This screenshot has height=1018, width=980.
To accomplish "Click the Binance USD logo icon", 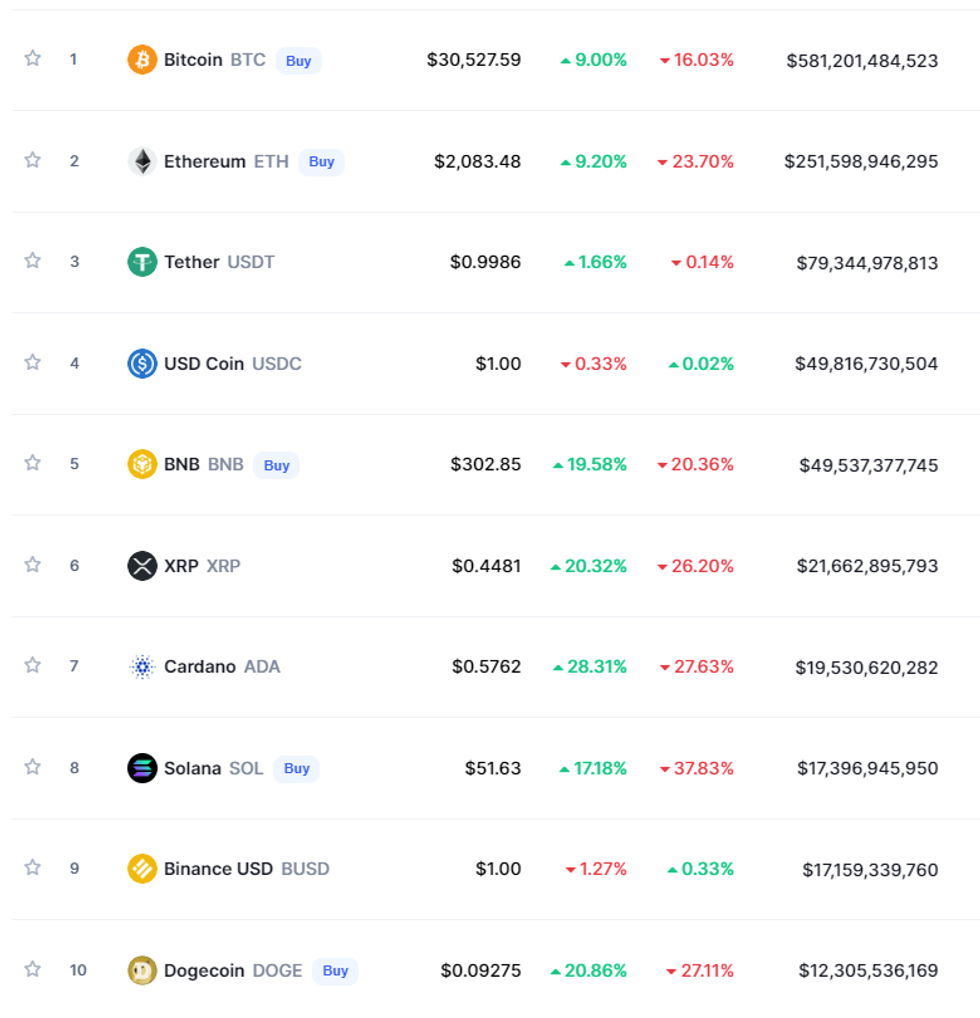I will pyautogui.click(x=142, y=869).
